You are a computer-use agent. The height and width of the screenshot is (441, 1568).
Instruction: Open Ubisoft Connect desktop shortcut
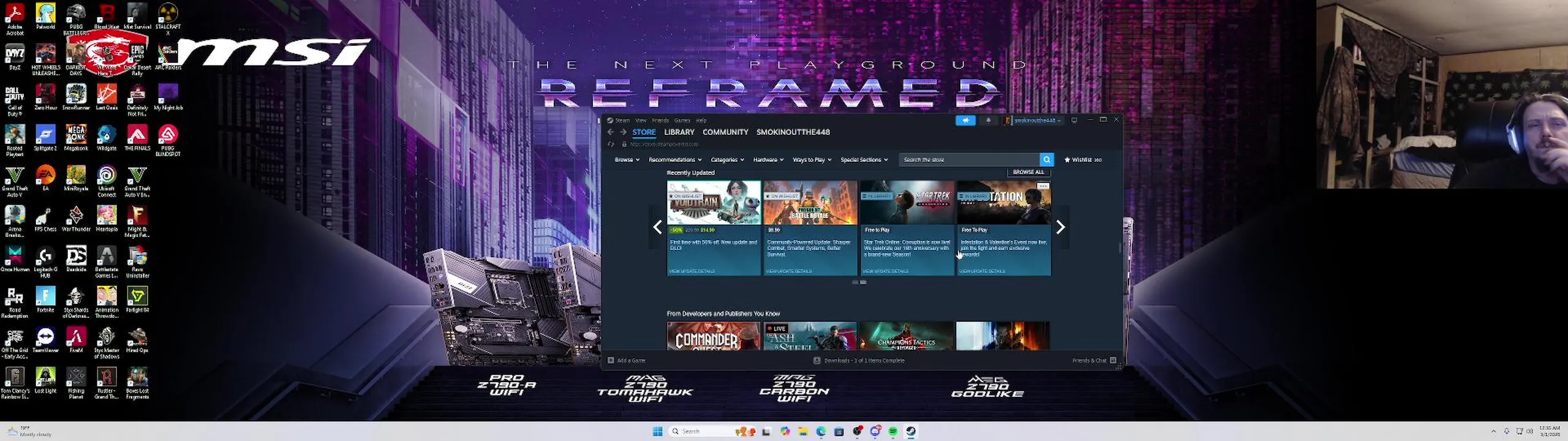(x=107, y=181)
